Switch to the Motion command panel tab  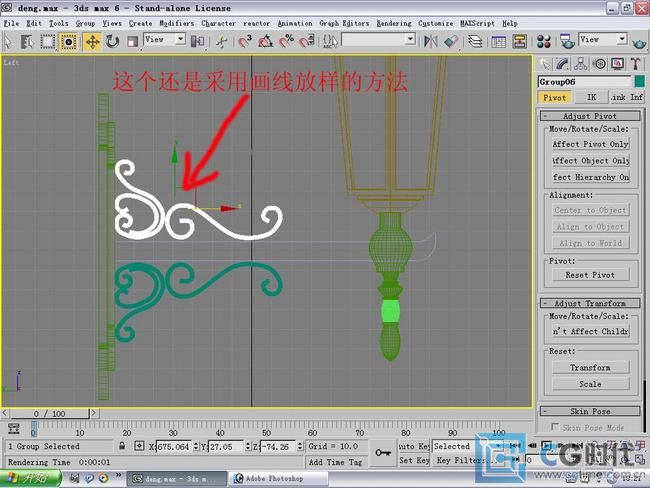(x=599, y=64)
